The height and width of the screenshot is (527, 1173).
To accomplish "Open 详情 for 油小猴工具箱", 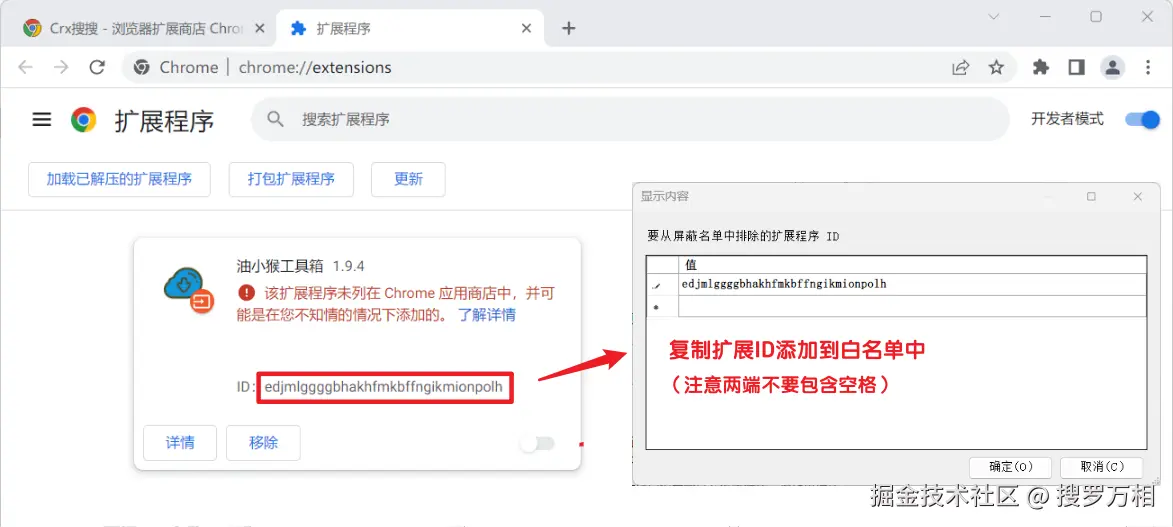I will pos(180,442).
